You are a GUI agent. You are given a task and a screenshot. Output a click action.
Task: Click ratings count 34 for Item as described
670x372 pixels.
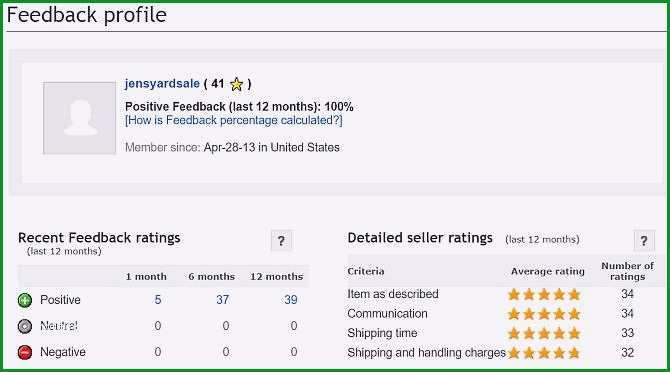pyautogui.click(x=627, y=294)
